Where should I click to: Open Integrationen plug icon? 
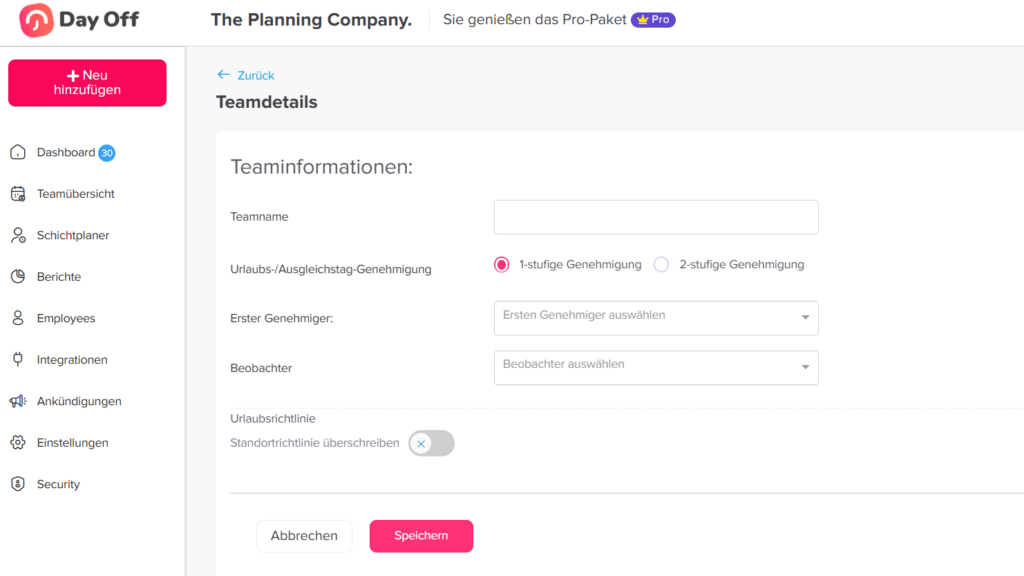click(x=17, y=360)
